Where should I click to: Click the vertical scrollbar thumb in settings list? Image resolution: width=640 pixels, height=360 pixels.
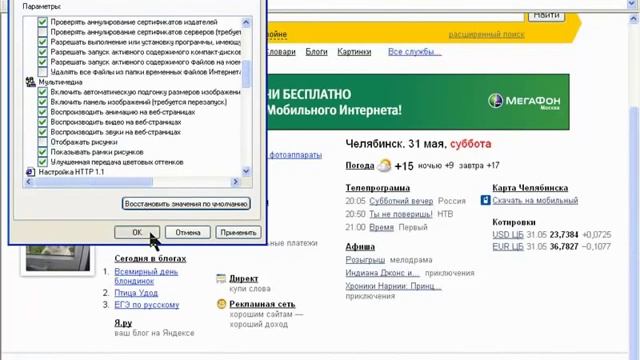[246, 74]
